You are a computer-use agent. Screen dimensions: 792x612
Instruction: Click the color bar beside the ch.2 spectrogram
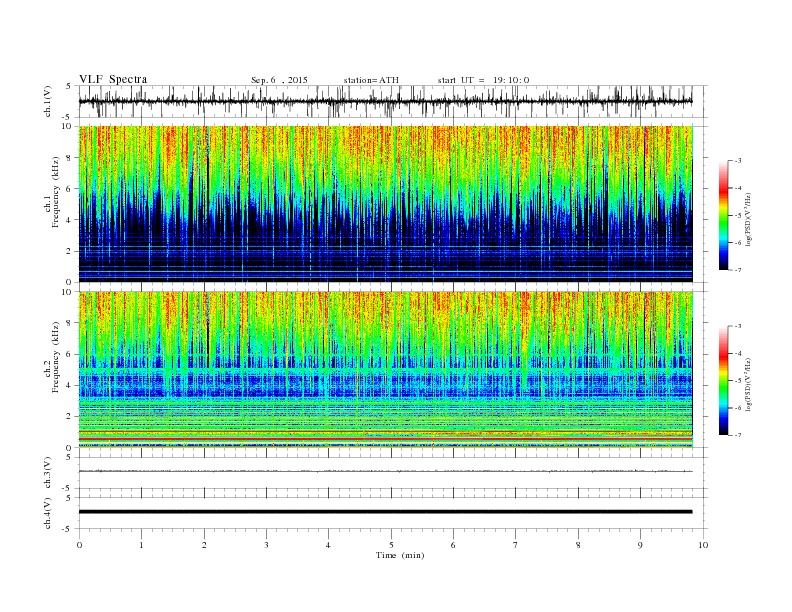coord(723,380)
